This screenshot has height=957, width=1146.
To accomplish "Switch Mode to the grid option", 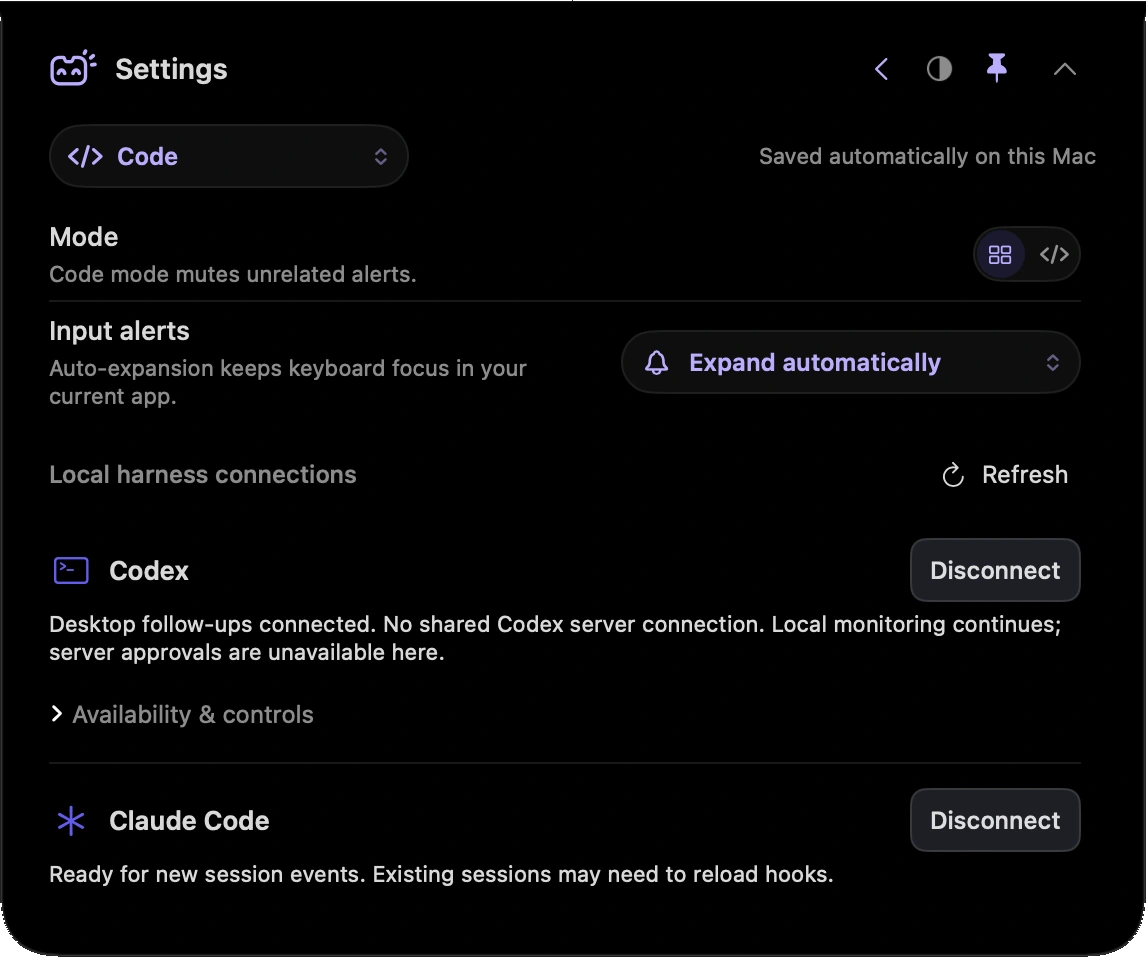I will (x=1000, y=254).
